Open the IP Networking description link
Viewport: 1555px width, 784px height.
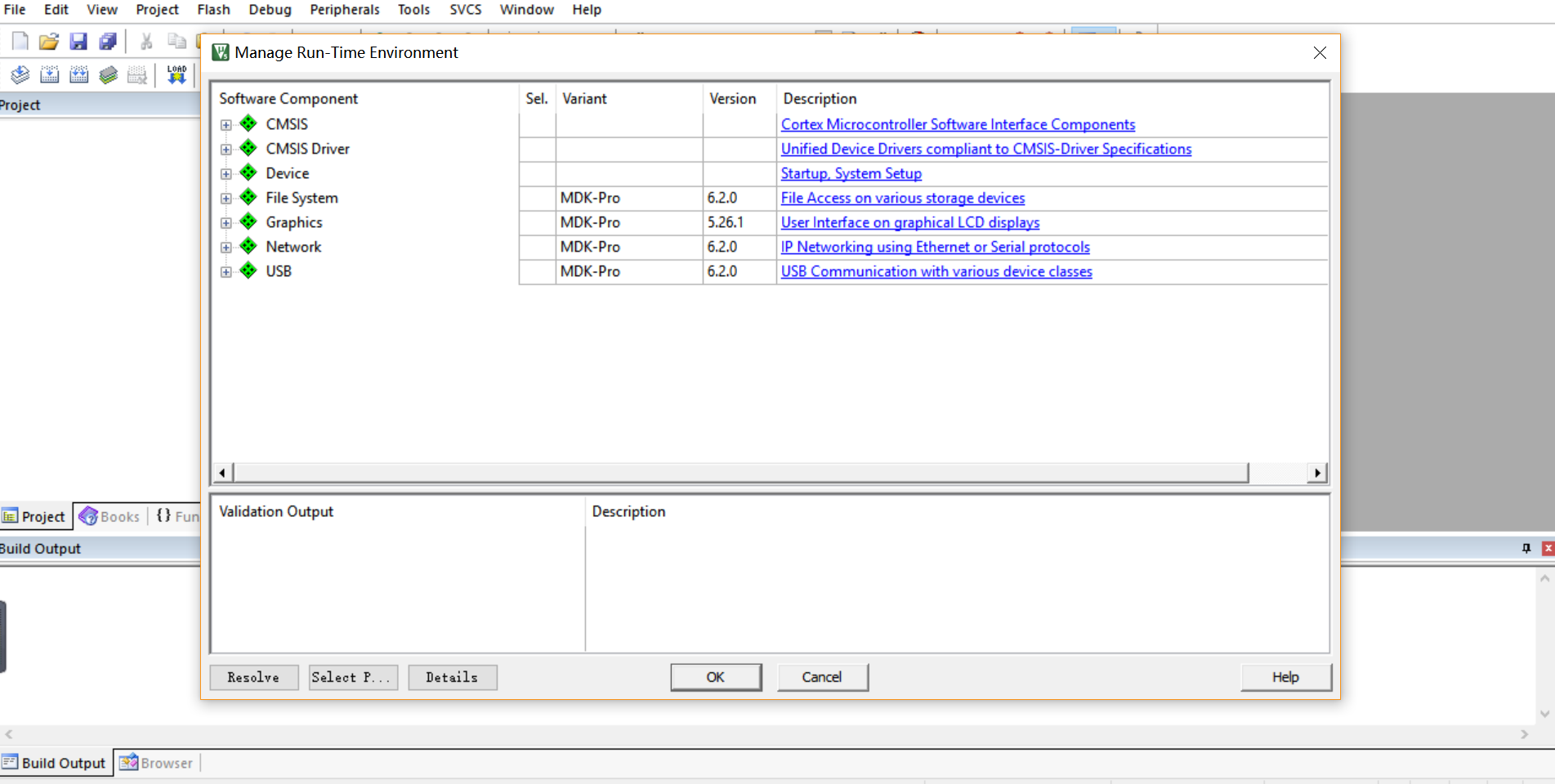935,247
